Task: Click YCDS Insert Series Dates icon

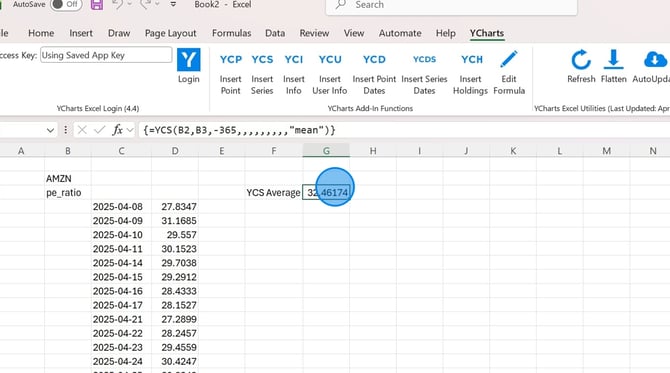Action: click(x=424, y=59)
